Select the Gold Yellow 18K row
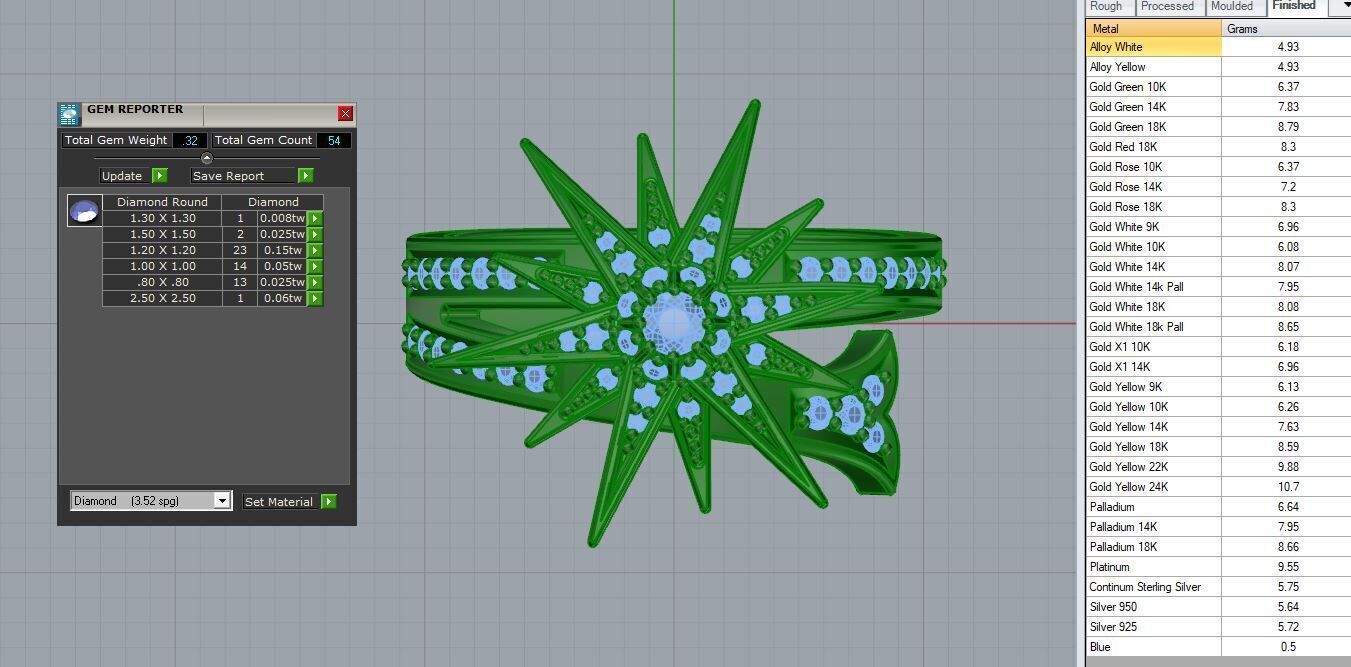This screenshot has width=1351, height=667. (1218, 447)
